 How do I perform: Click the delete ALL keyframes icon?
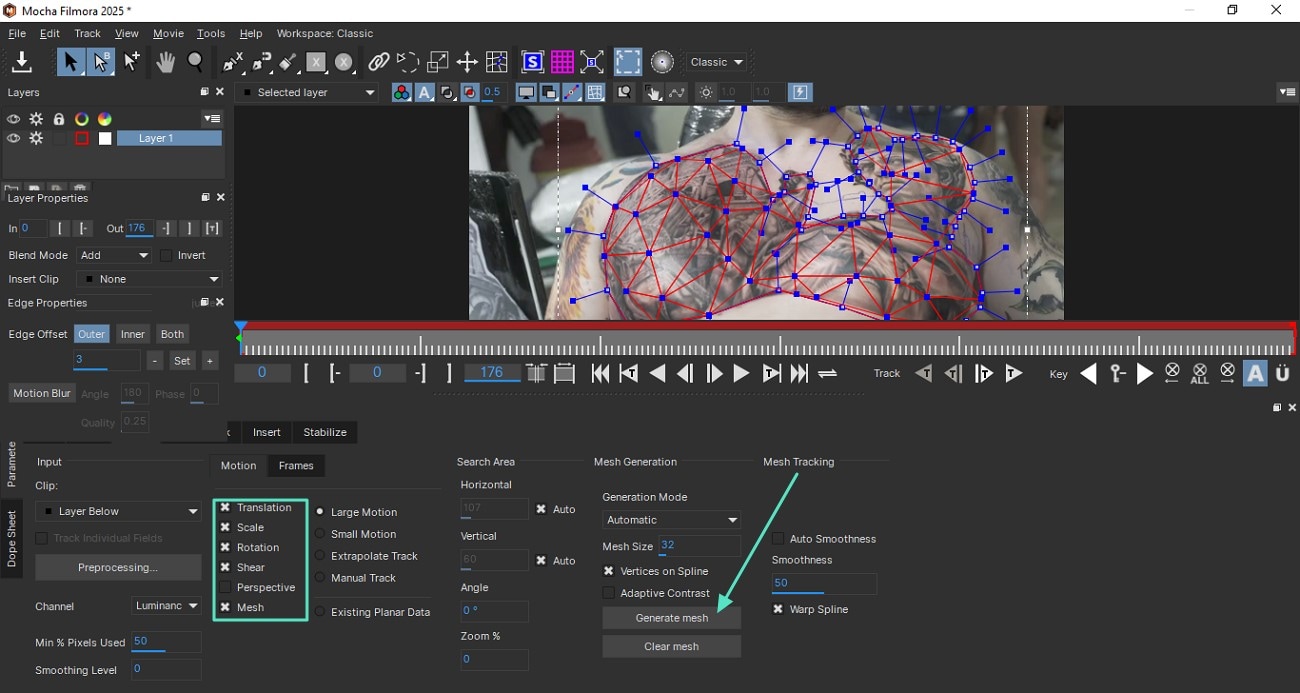(x=1200, y=374)
